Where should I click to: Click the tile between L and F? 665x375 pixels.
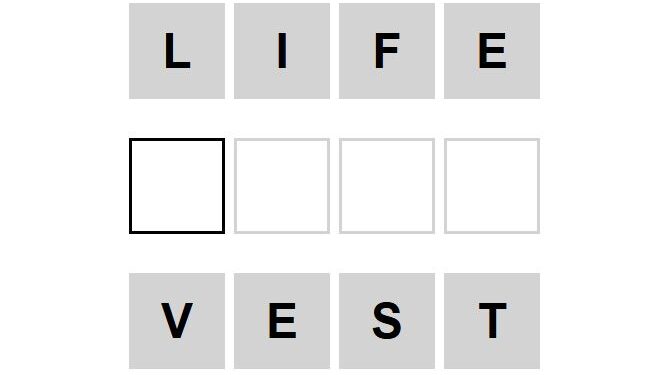pyautogui.click(x=282, y=51)
